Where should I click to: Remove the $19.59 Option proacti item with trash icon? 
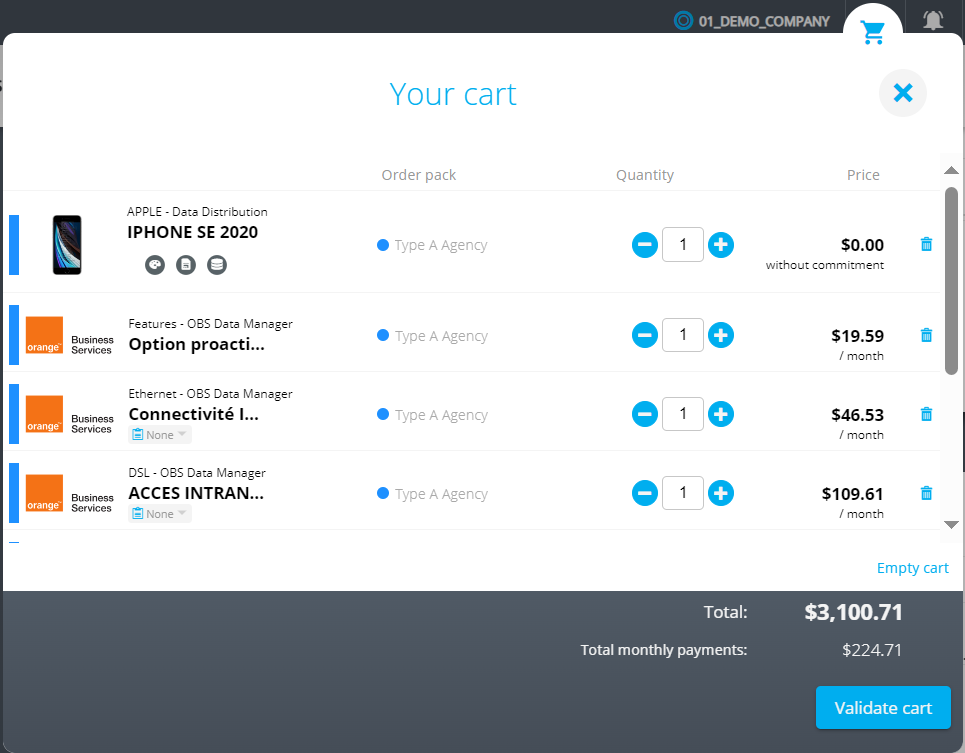click(926, 335)
